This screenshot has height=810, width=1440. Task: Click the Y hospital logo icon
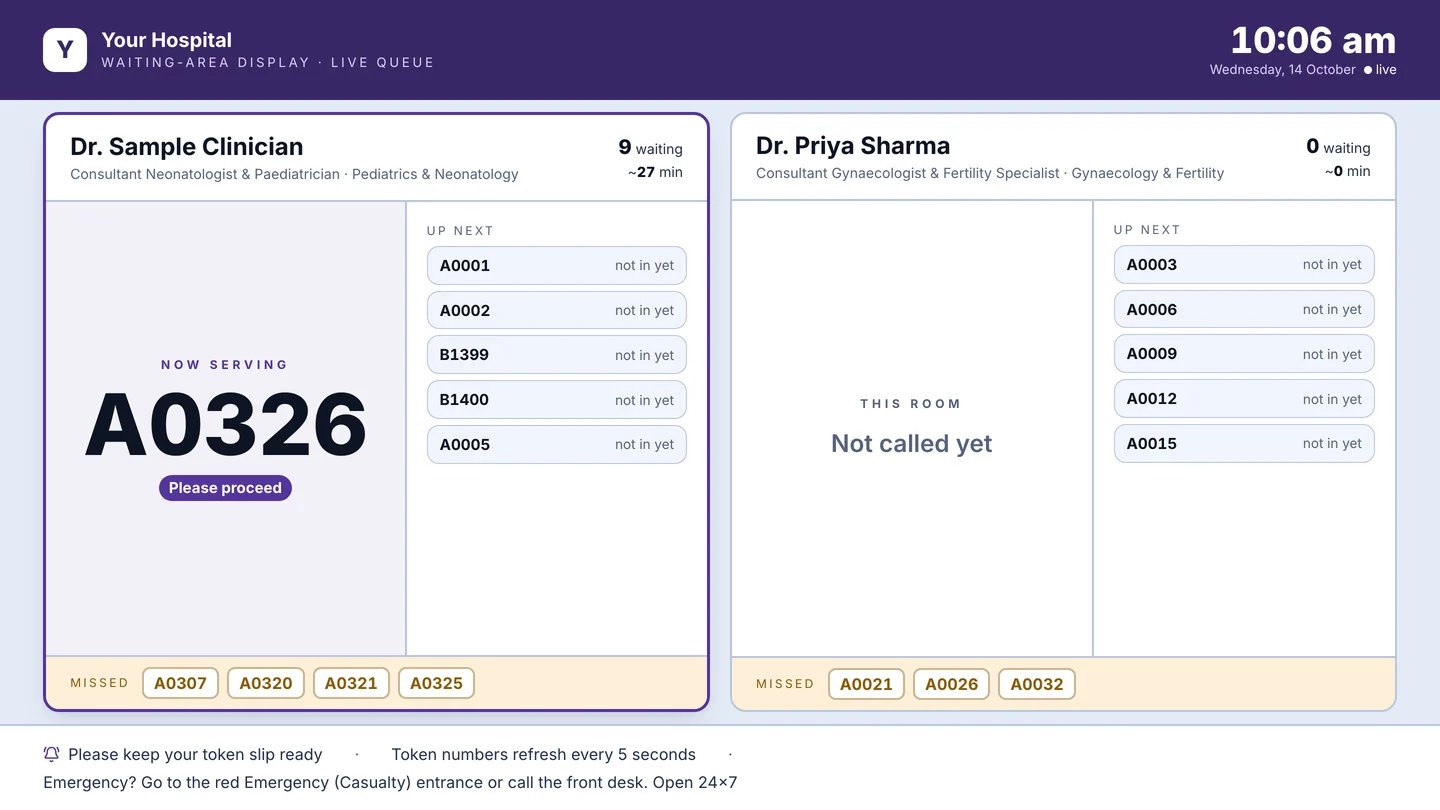coord(65,50)
